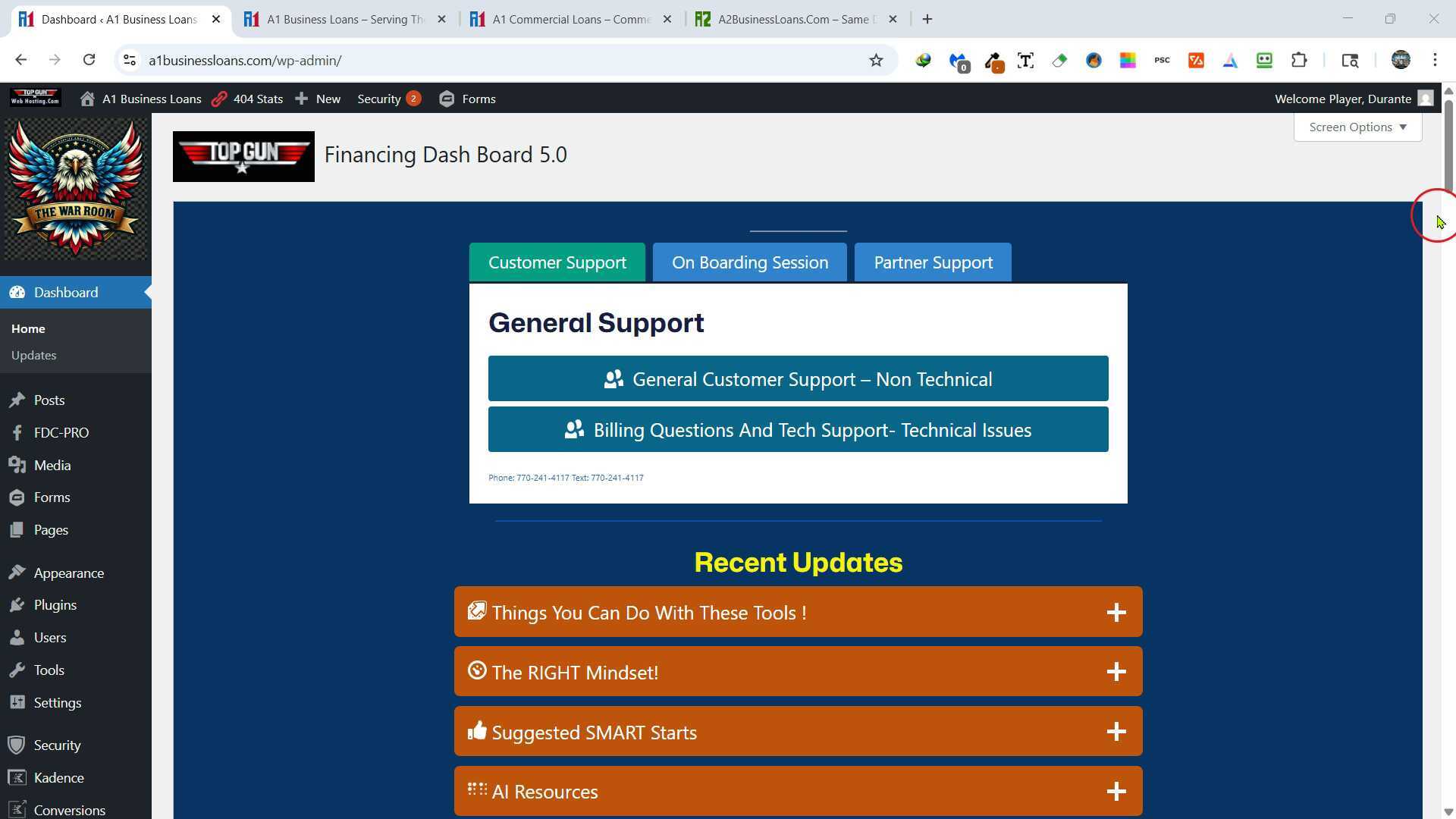Switch to the A2BusinessLoans.Com browser tab
This screenshot has width=1456, height=819.
[789, 19]
